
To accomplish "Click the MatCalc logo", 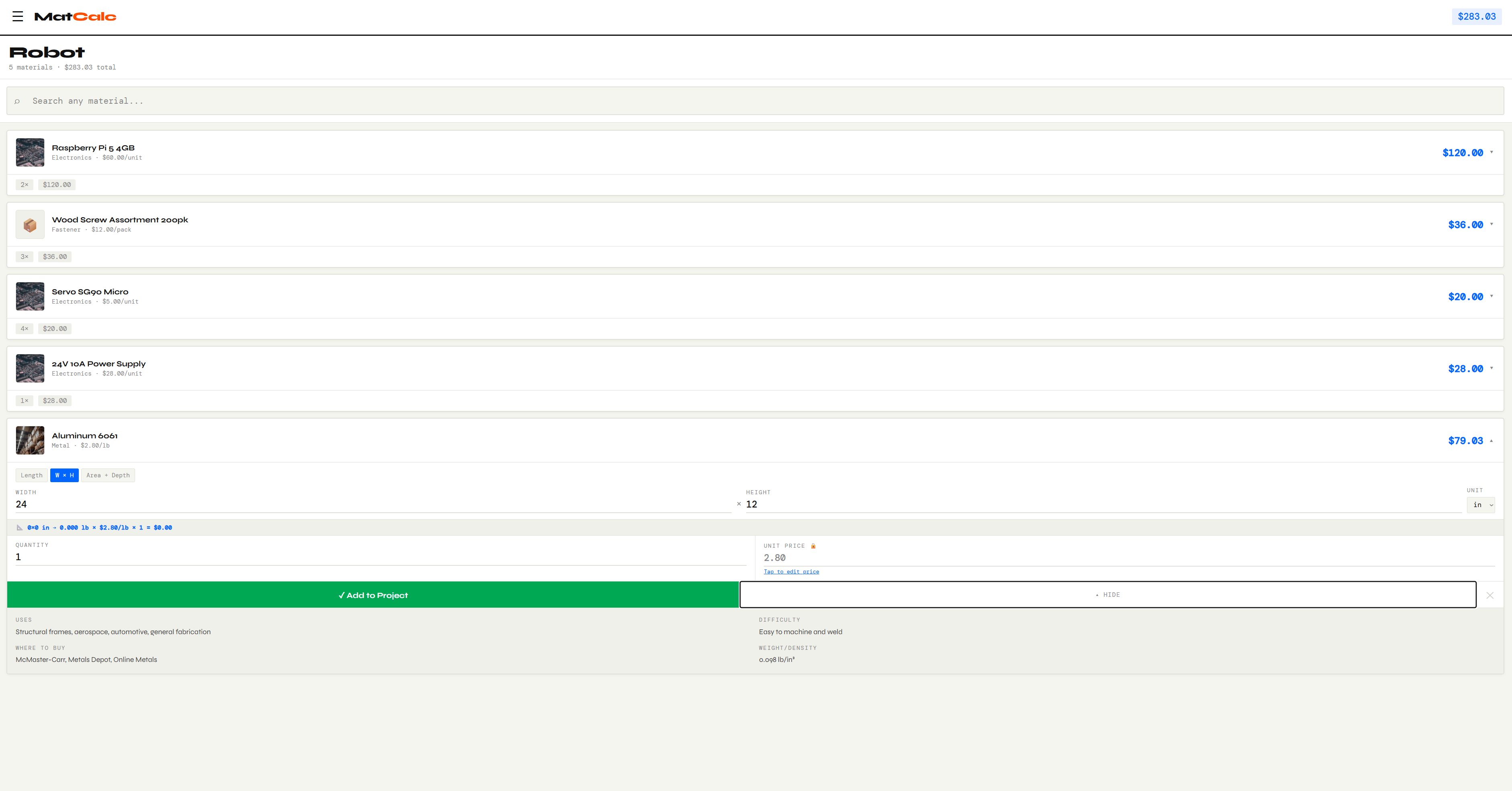I will (x=75, y=16).
